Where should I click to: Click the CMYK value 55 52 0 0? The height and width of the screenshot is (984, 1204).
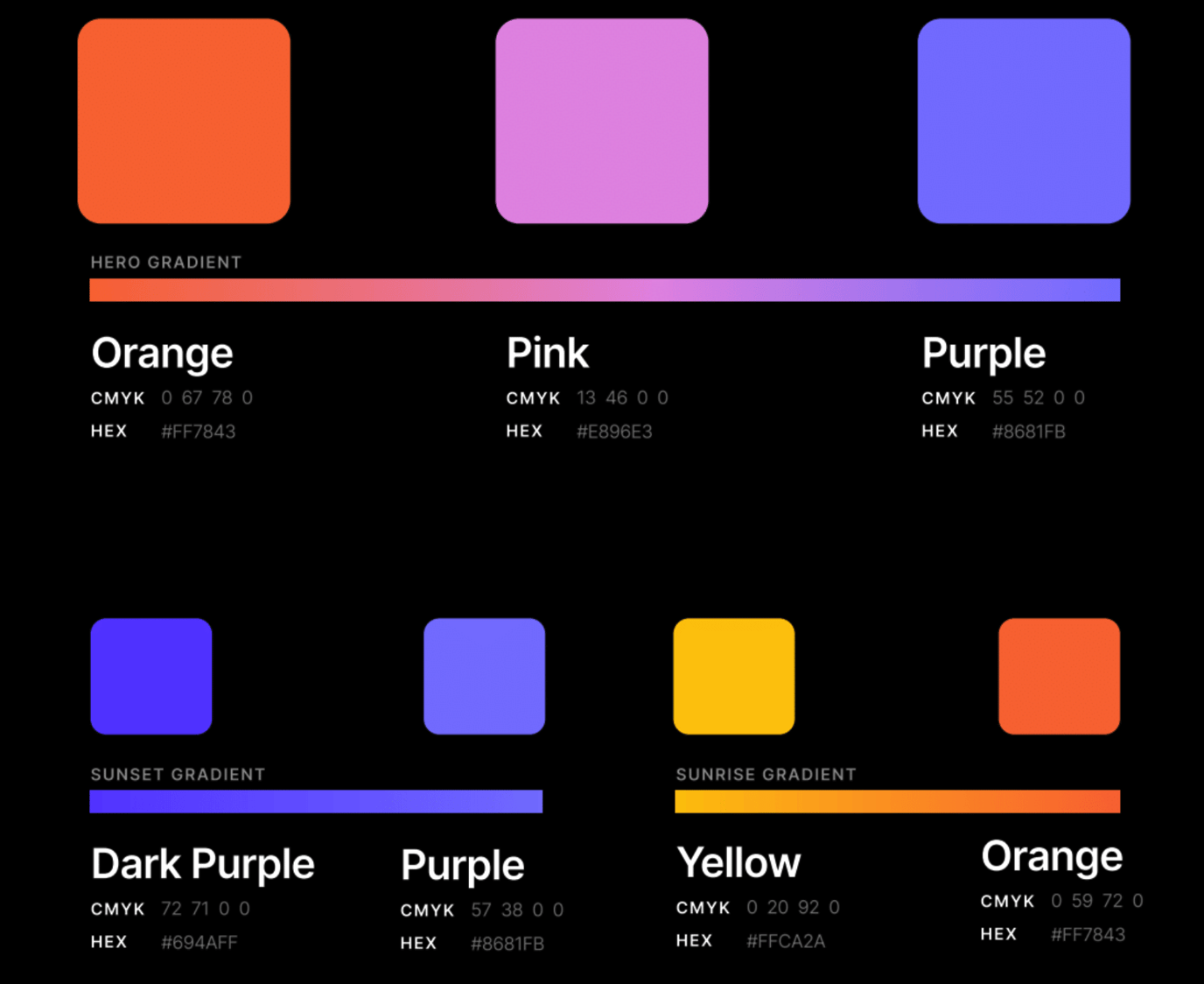1038,398
